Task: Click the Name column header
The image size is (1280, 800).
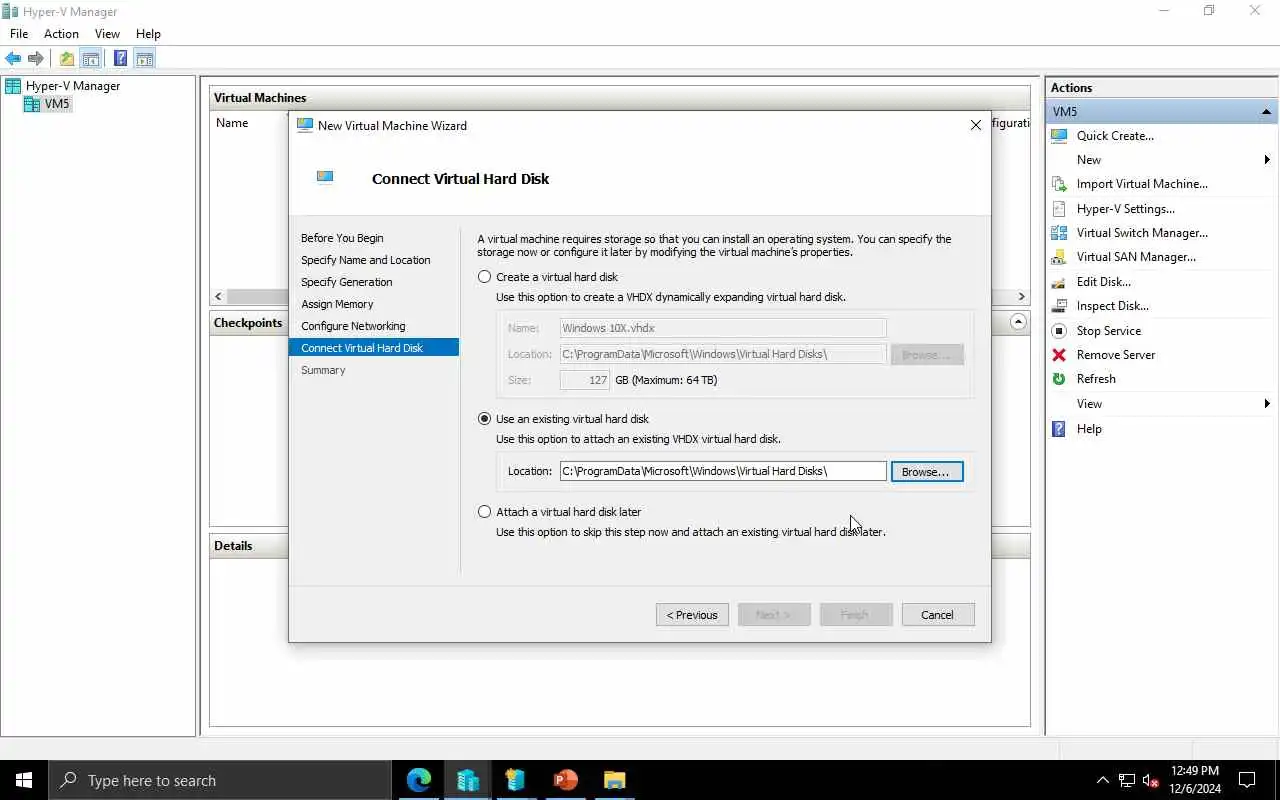Action: [232, 123]
